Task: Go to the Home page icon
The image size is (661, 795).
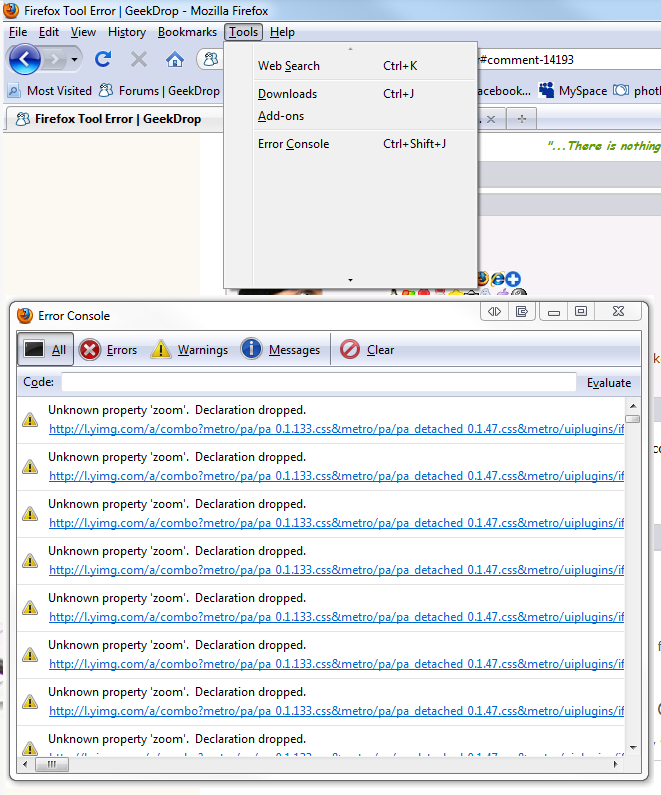Action: tap(174, 59)
